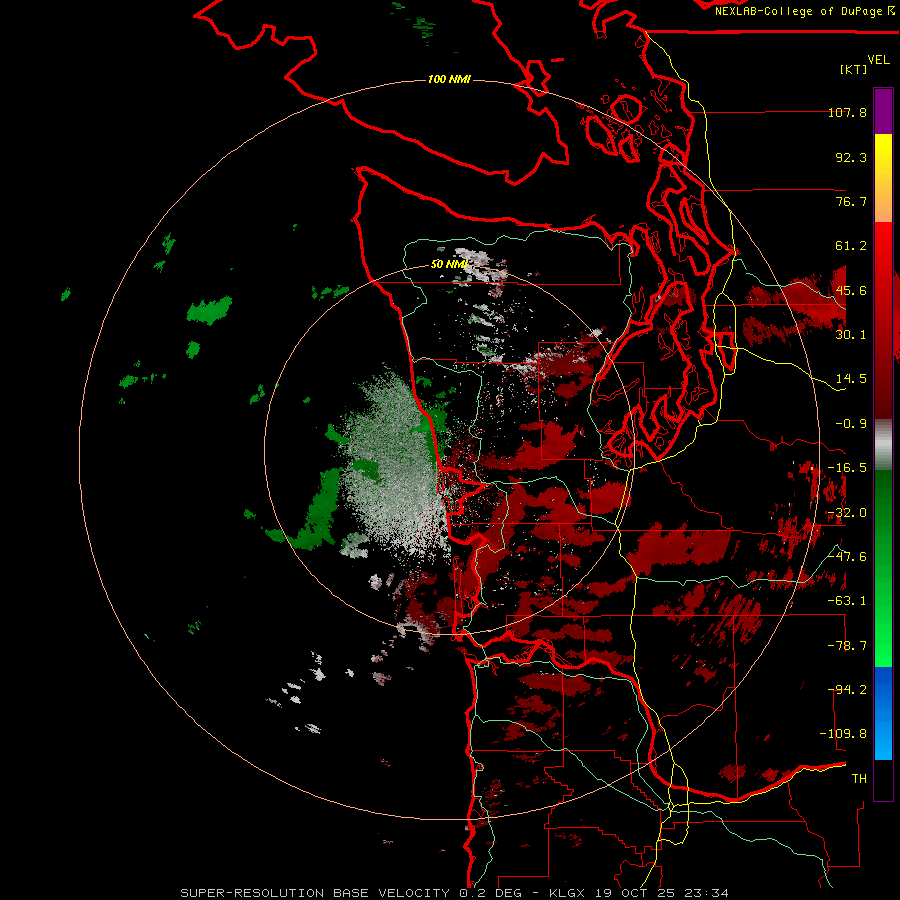Click the "KLGX" radar site identifier
The width and height of the screenshot is (900, 900).
coord(568,893)
